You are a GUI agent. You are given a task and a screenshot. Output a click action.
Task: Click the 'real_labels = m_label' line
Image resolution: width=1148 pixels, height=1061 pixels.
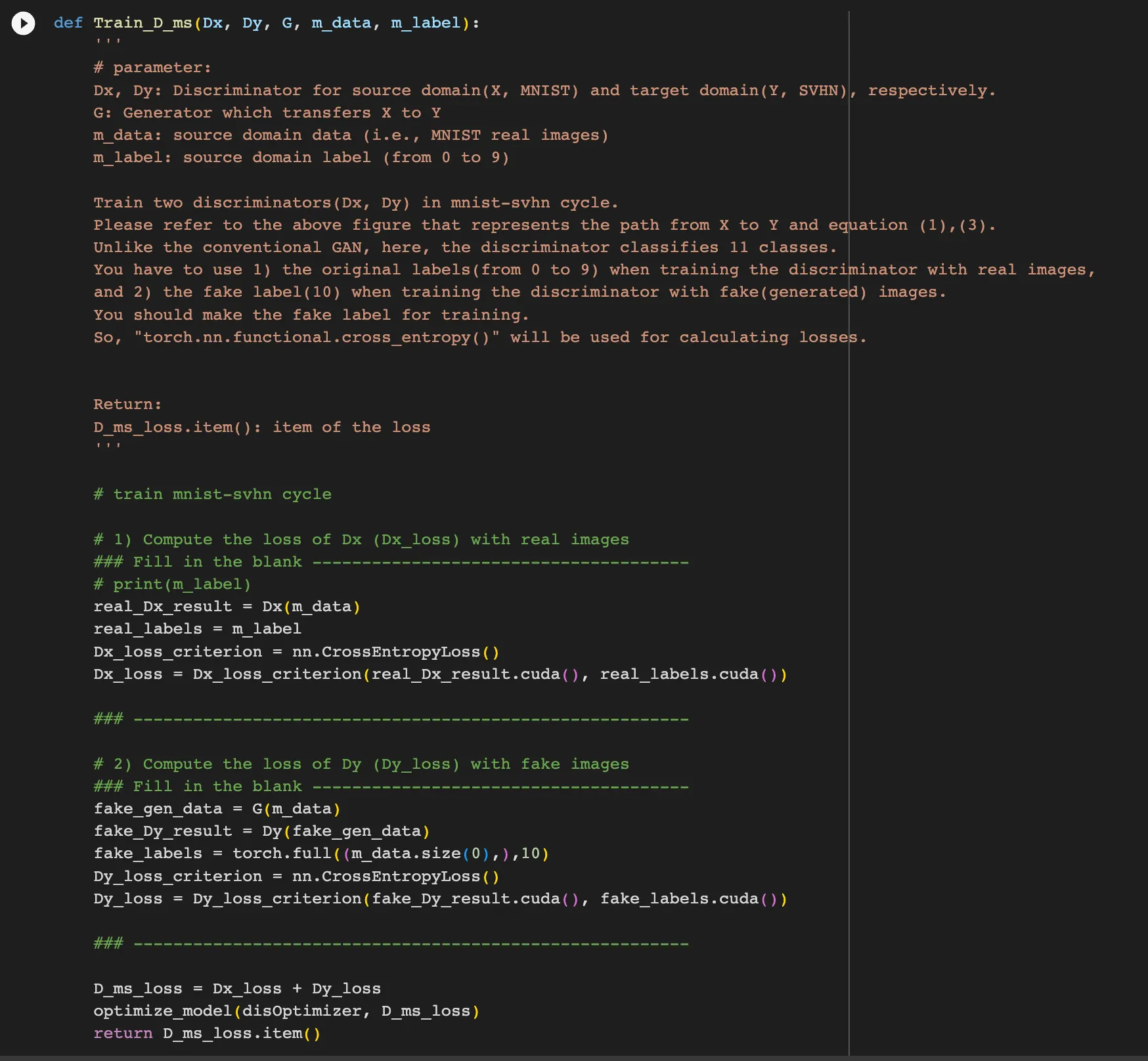click(x=197, y=629)
